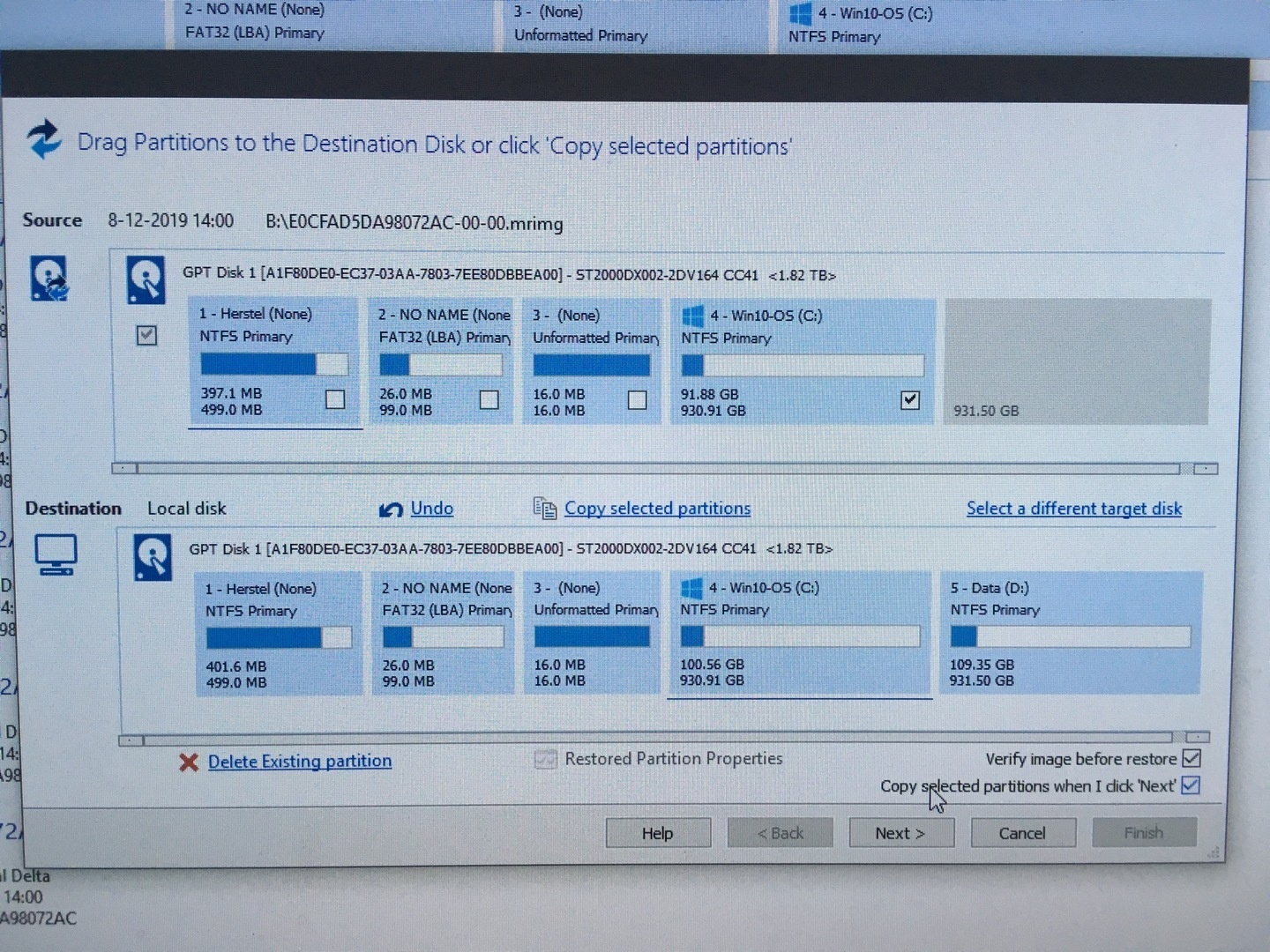This screenshot has width=1270, height=952.
Task: Click the restore arrows icon in dialog header
Action: point(44,140)
